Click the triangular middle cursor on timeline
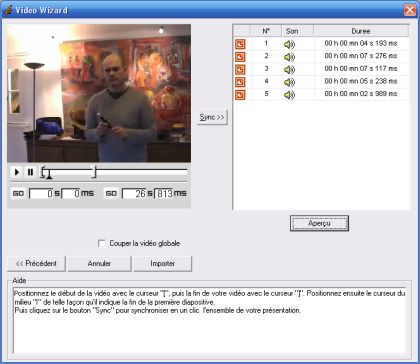The height and width of the screenshot is (364, 420). tap(49, 175)
